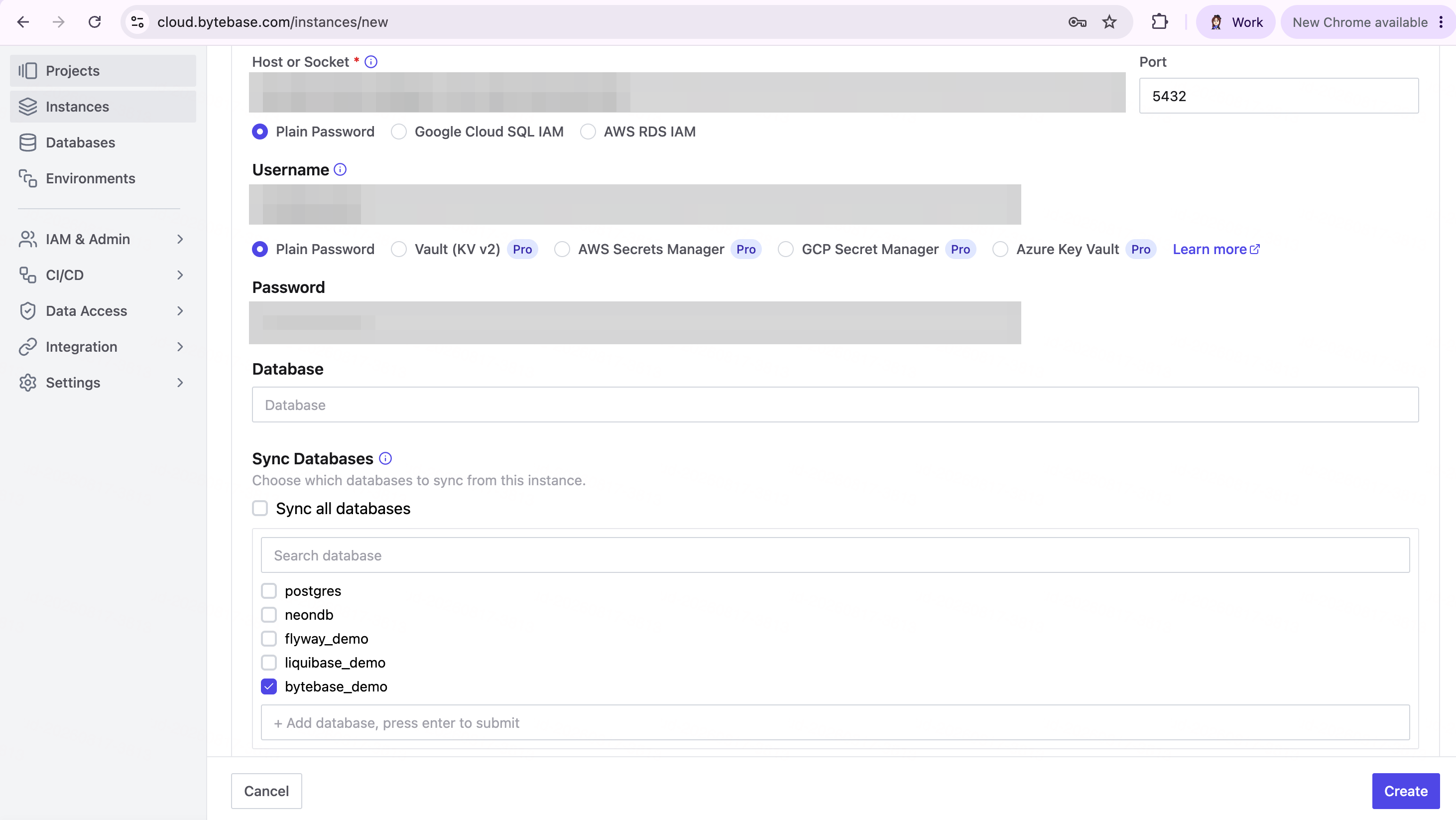The width and height of the screenshot is (1456, 820).
Task: Open Chrome three-dot menu
Action: pos(1441,22)
